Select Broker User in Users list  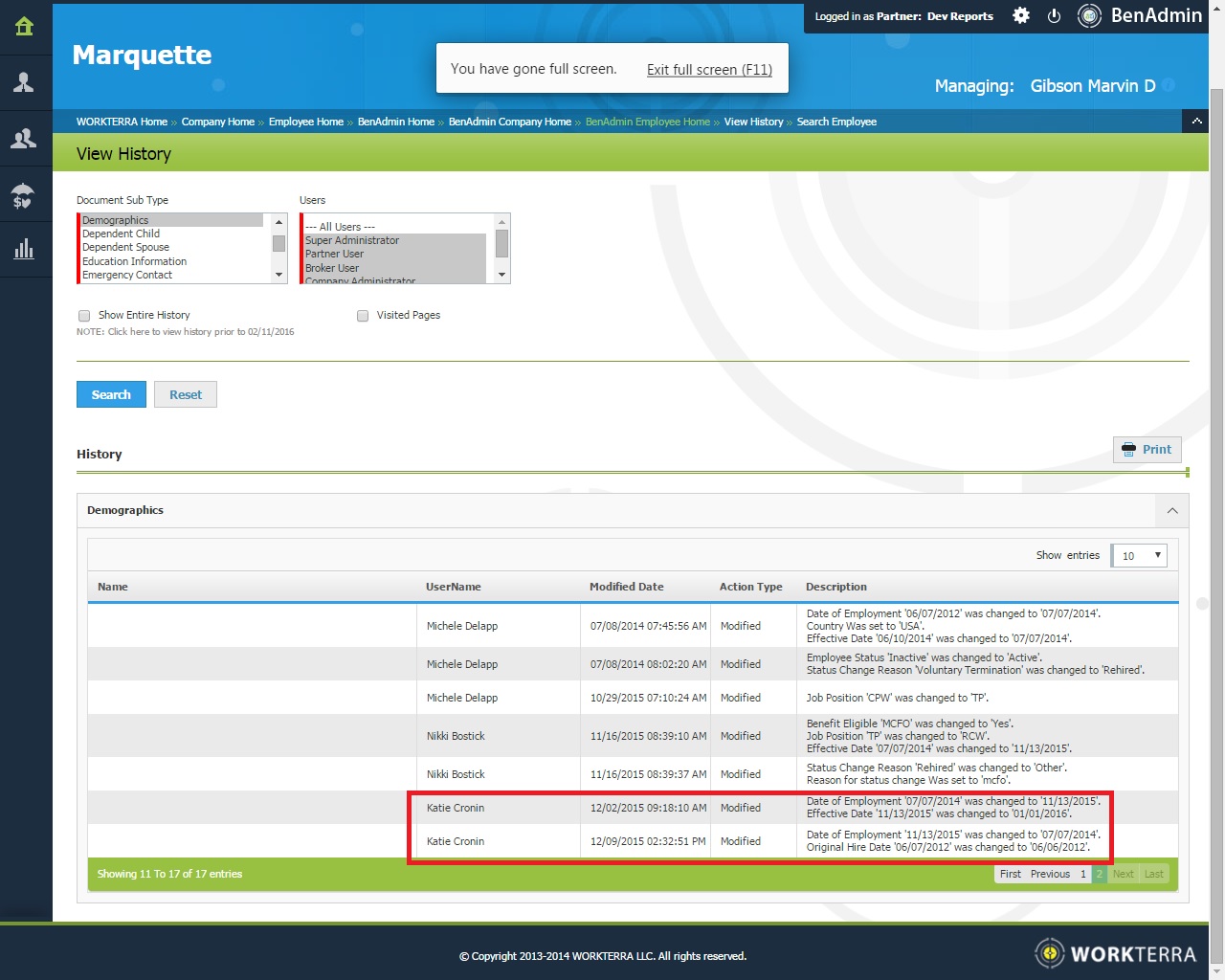[x=395, y=268]
